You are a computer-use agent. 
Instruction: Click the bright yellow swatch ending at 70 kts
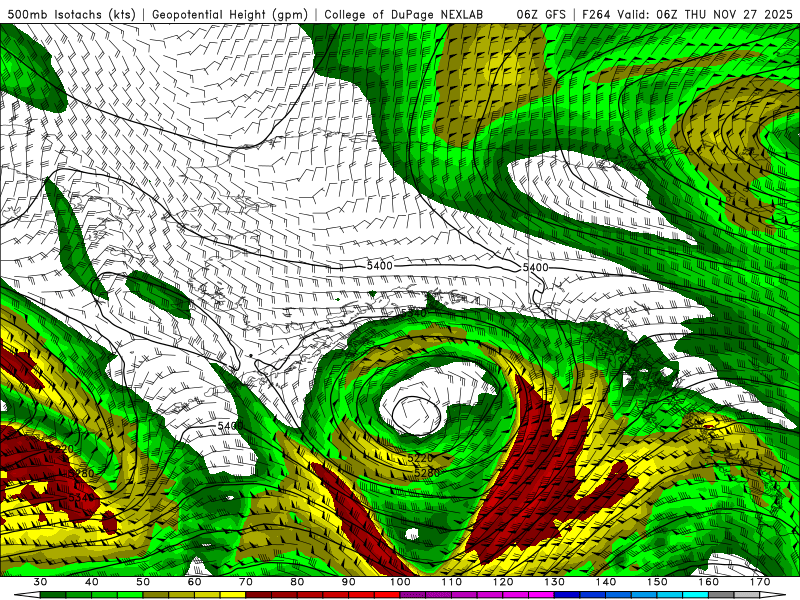point(233,595)
